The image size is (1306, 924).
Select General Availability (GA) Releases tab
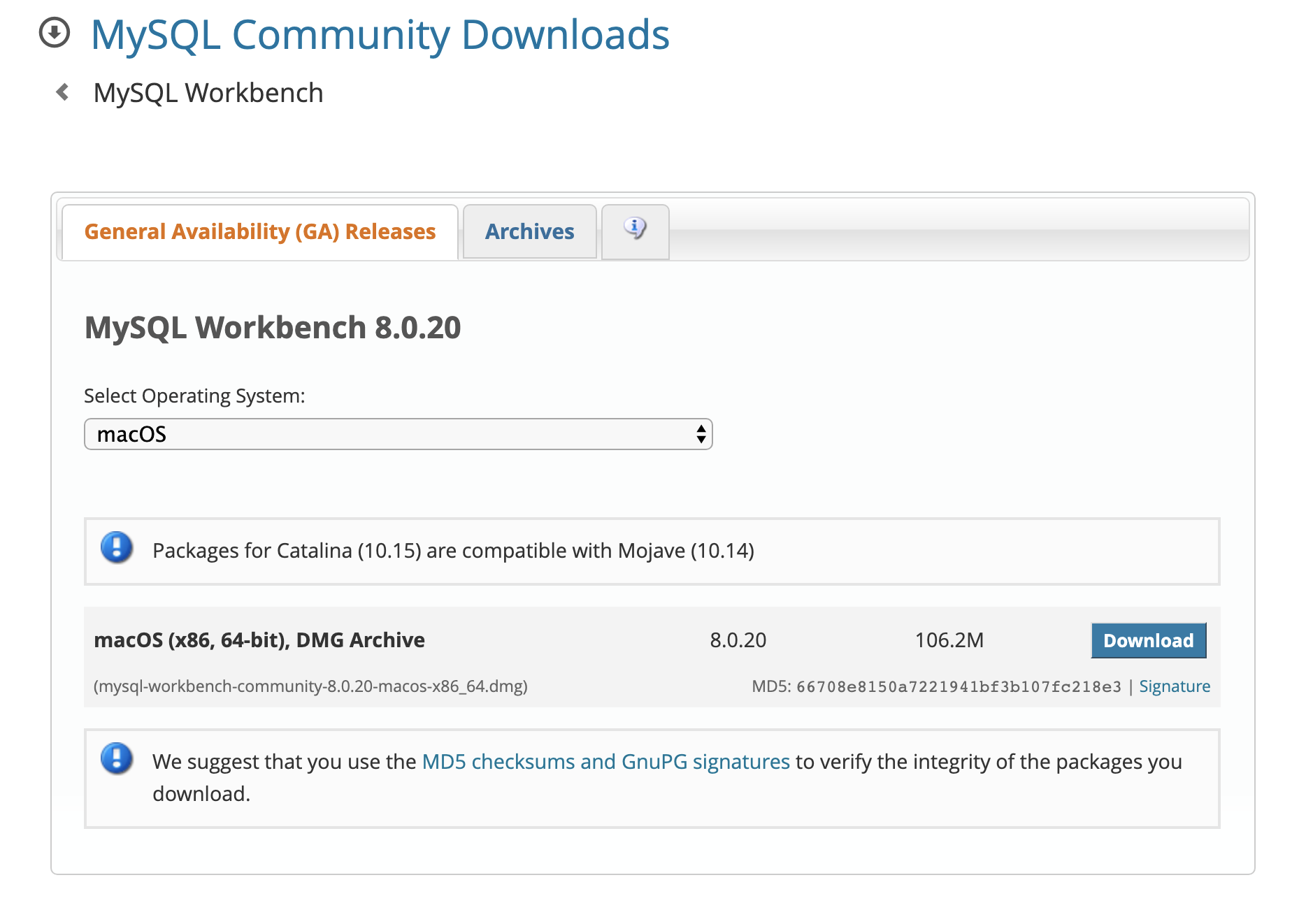point(260,231)
